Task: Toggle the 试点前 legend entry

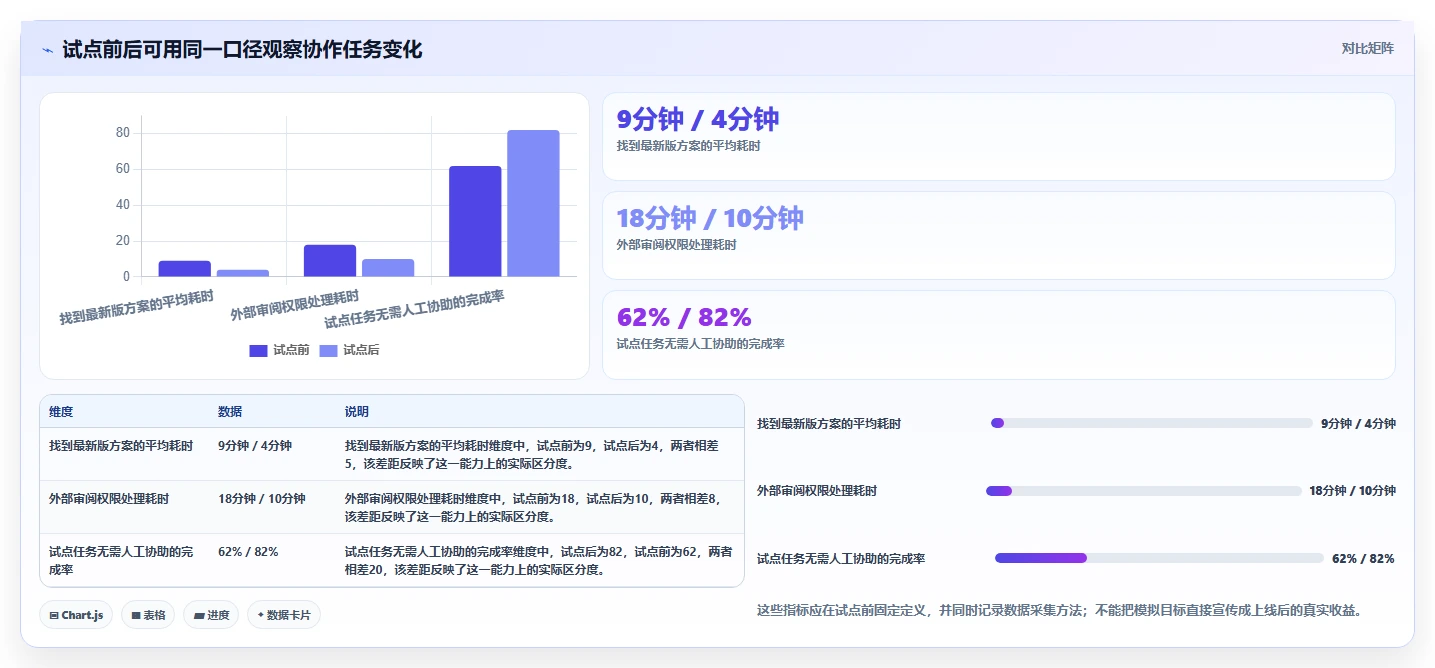Action: click(279, 350)
